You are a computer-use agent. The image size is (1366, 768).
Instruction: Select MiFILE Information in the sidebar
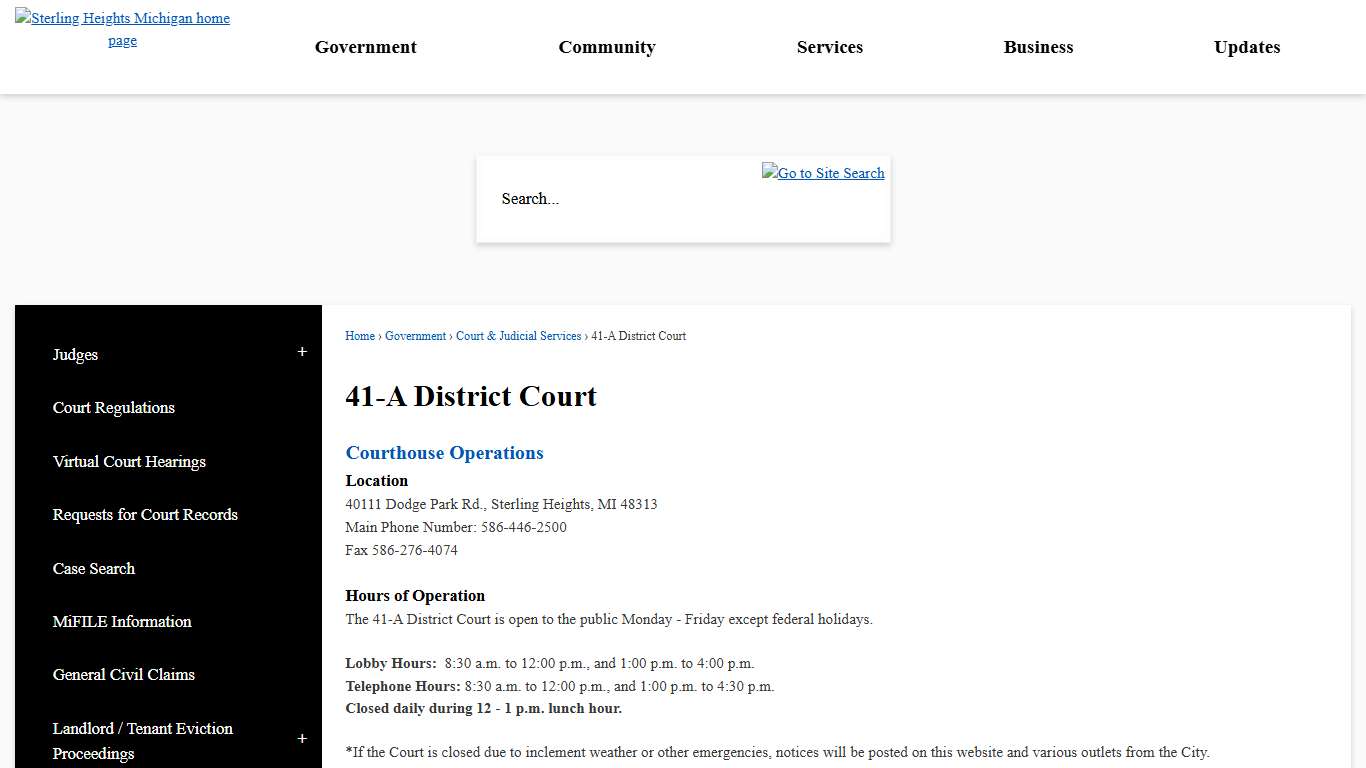point(122,622)
